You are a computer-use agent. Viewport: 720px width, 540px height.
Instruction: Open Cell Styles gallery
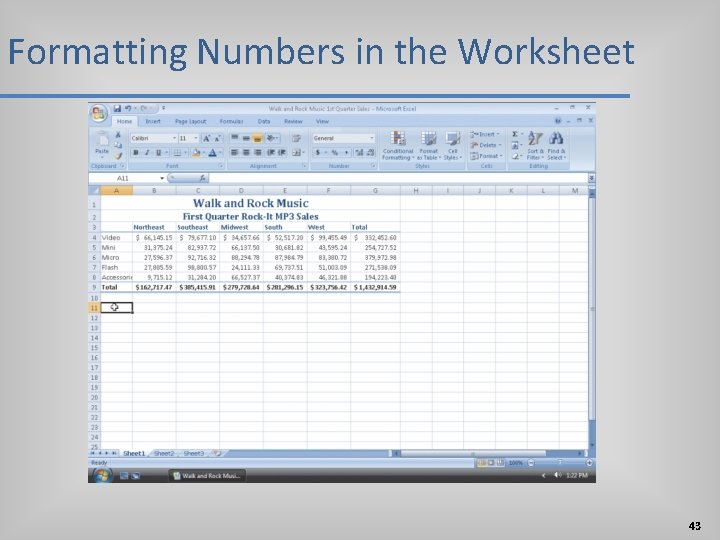click(453, 146)
